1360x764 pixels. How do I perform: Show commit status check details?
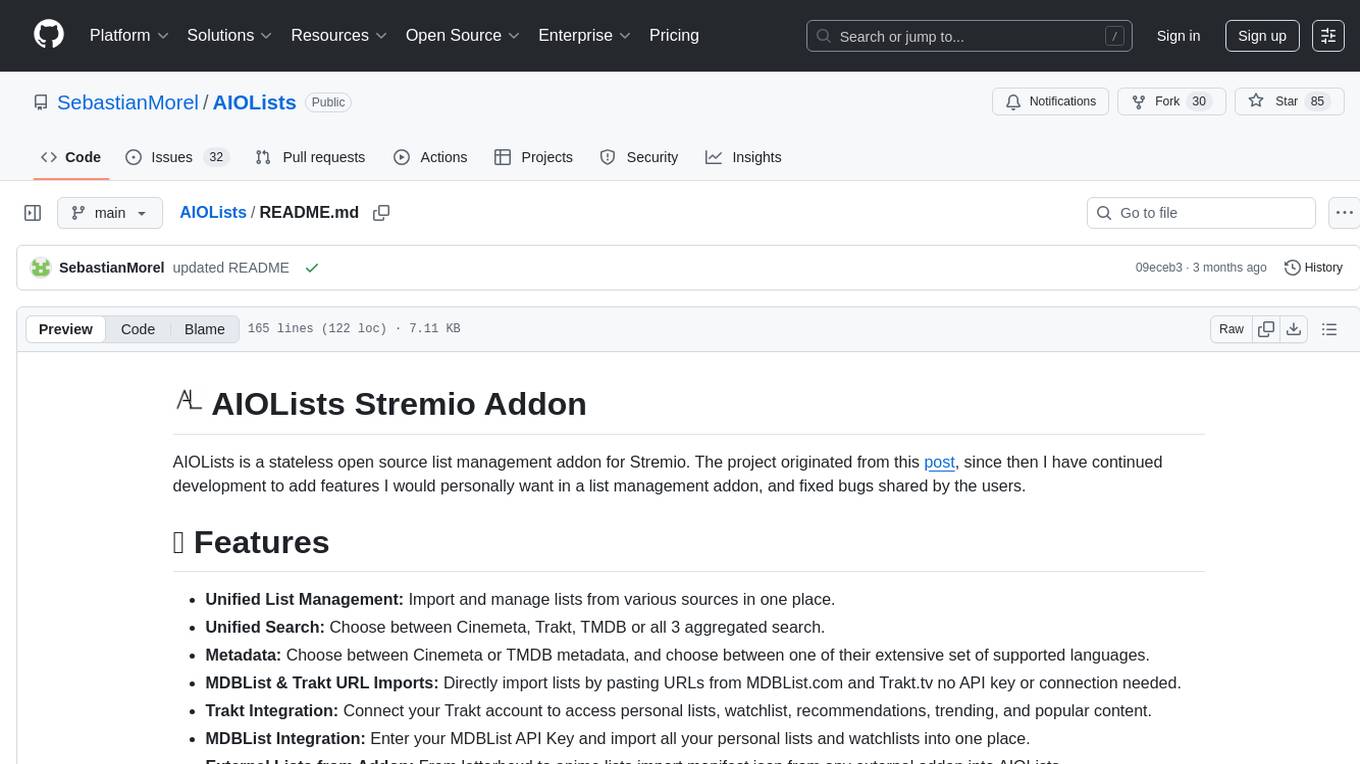coord(312,268)
